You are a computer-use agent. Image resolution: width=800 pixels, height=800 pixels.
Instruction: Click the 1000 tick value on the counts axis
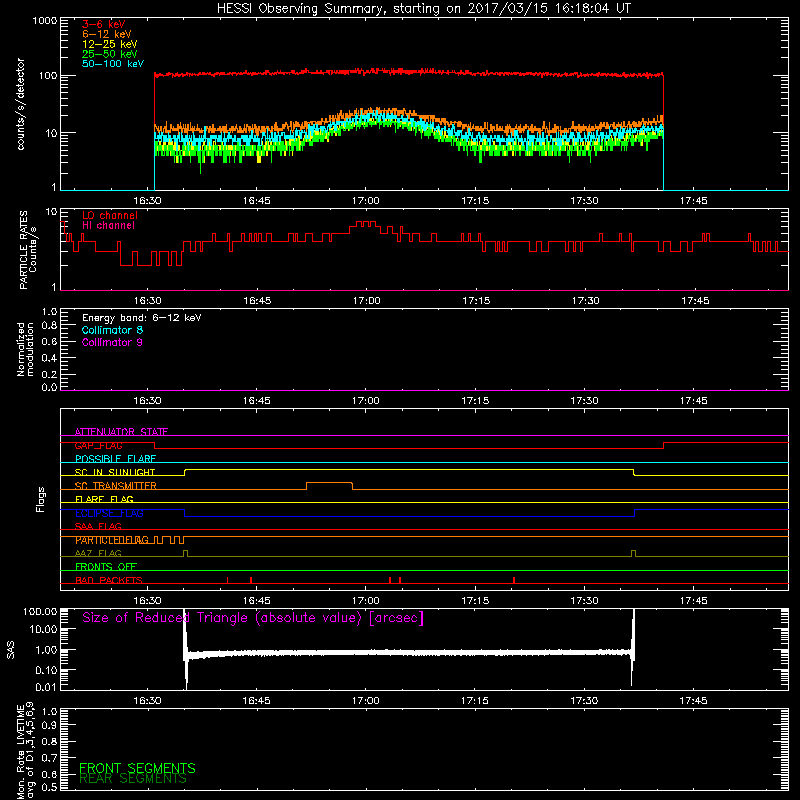(45, 21)
